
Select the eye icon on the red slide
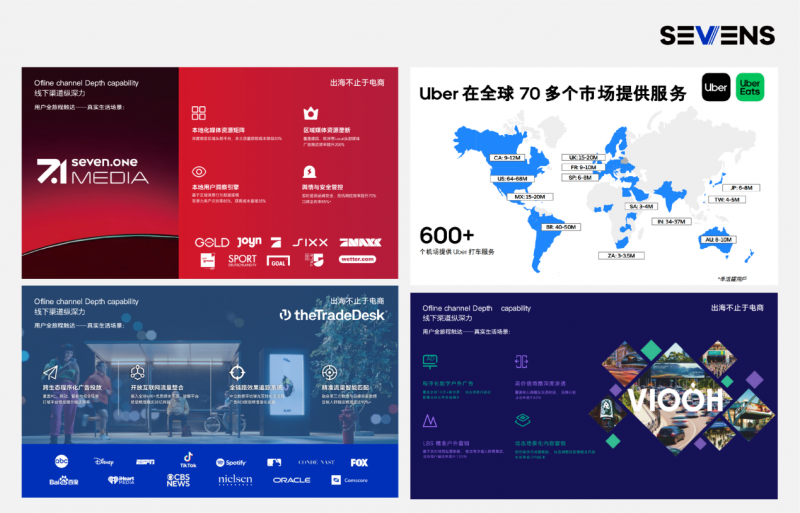(x=199, y=171)
